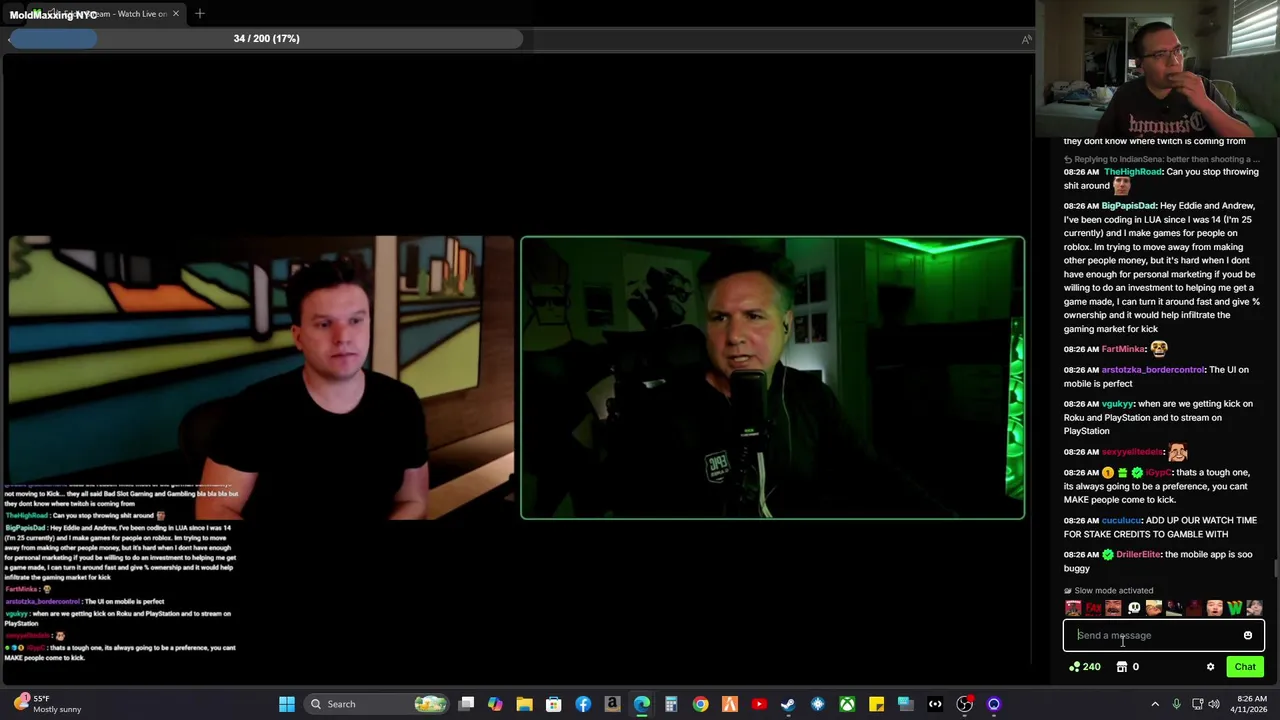Pick the last quick emote in row
This screenshot has height=720, width=1280.
pos(1254,608)
